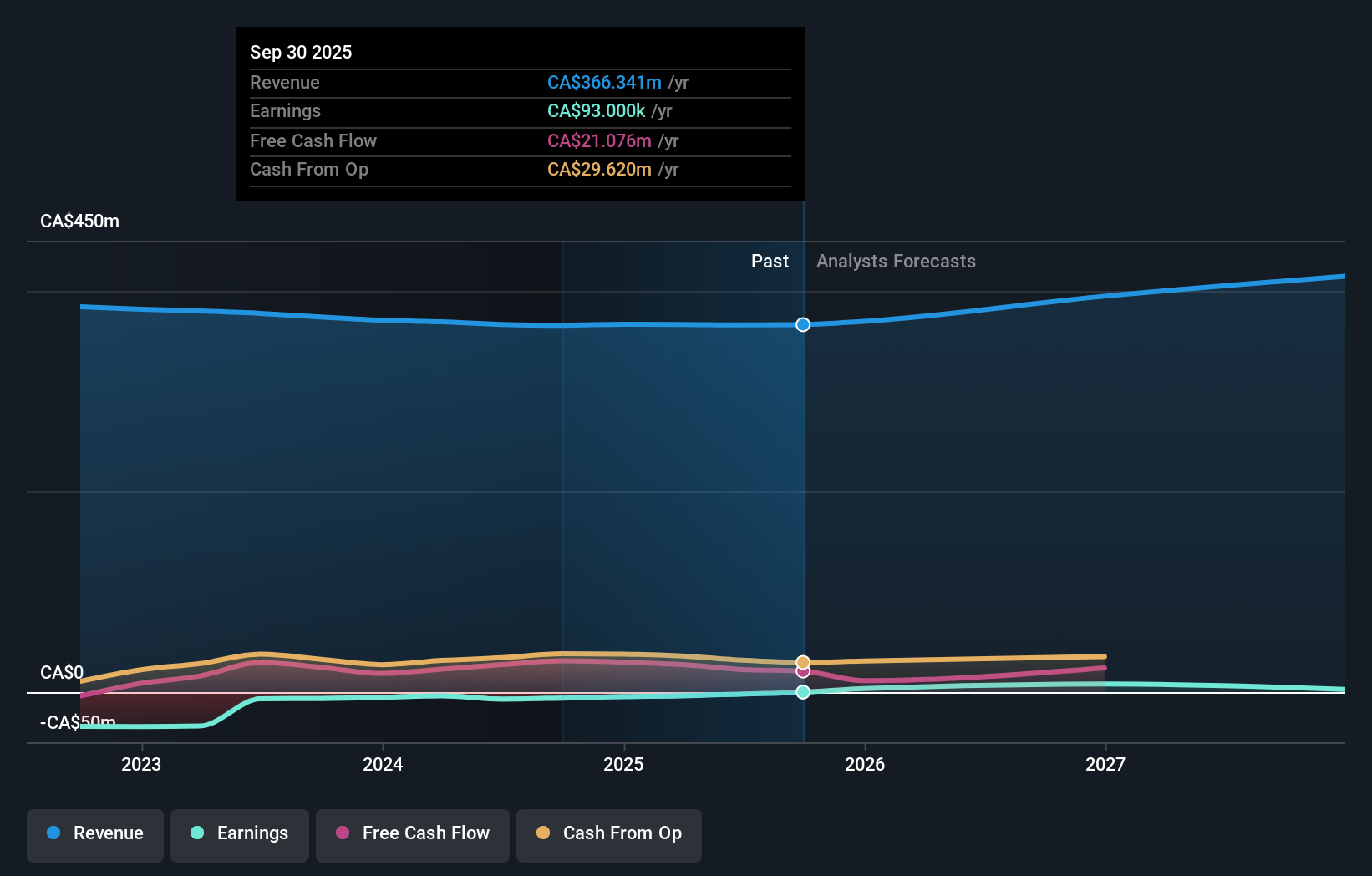Select the blue Revenue data point marker
This screenshot has height=876, width=1372.
[x=802, y=324]
